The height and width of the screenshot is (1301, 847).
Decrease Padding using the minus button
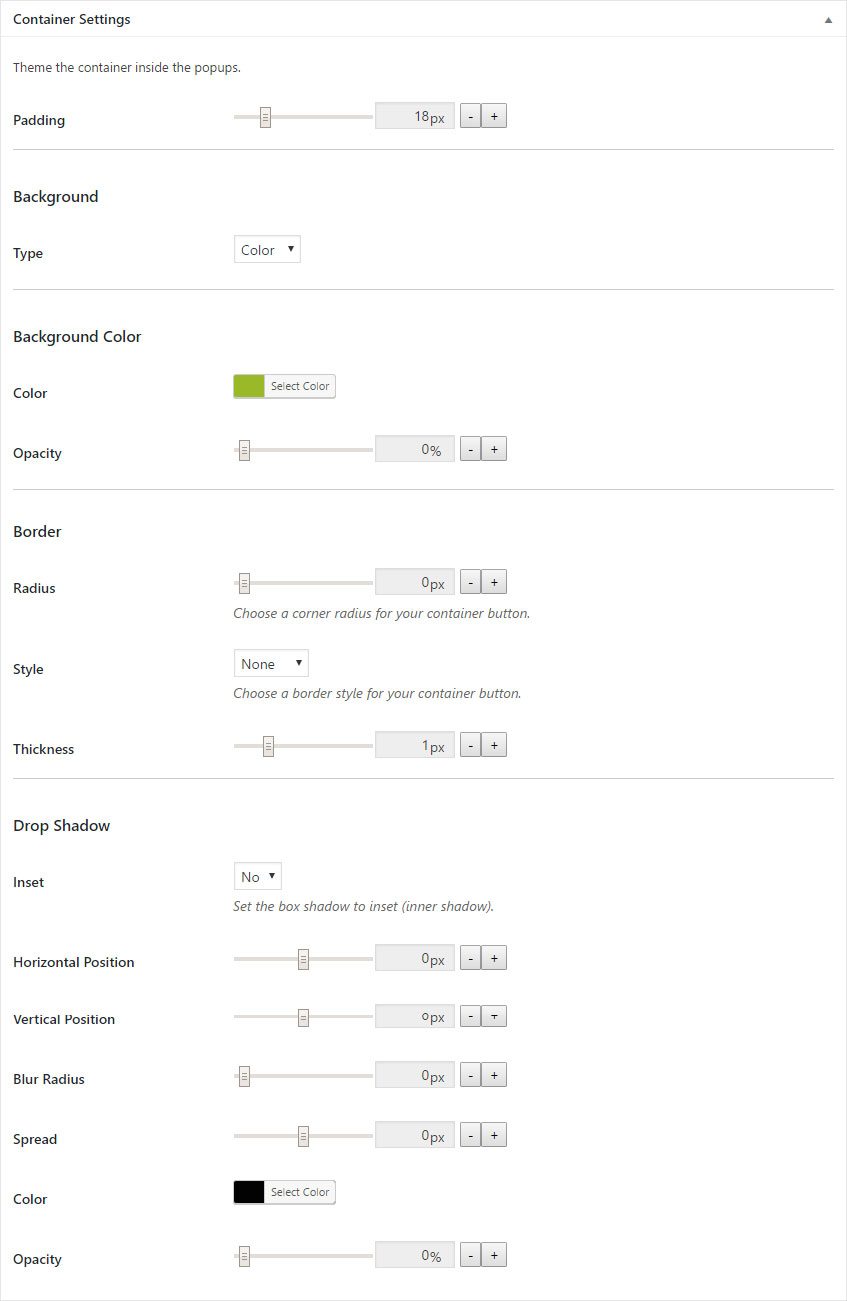click(x=470, y=115)
